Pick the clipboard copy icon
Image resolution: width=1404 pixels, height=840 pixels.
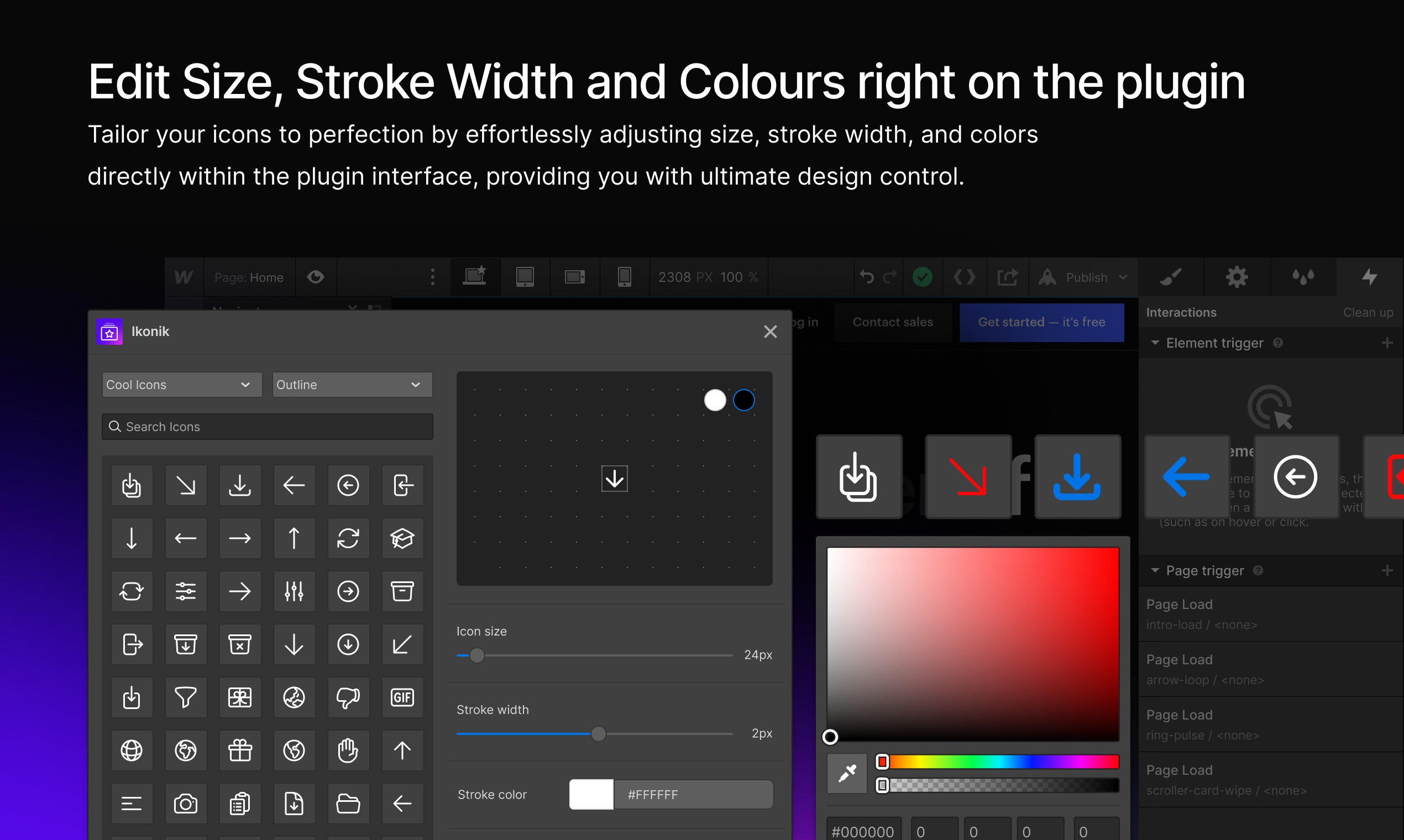[x=240, y=803]
